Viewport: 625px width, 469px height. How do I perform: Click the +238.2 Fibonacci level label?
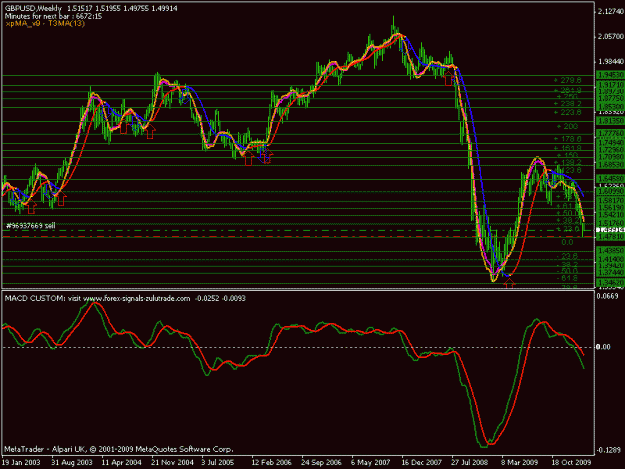568,104
